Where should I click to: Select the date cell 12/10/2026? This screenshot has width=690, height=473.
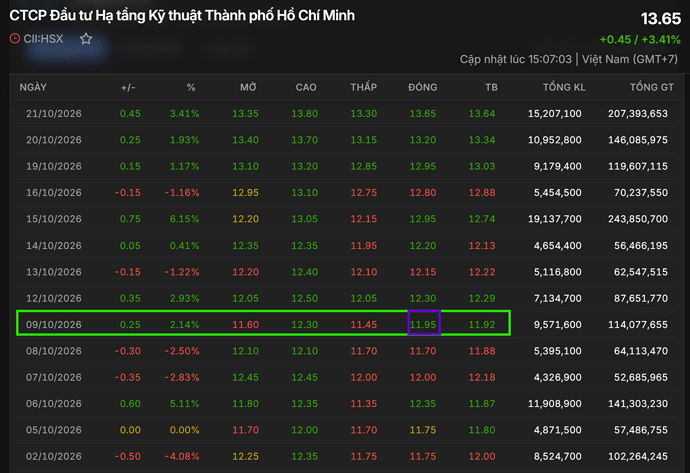click(x=54, y=298)
